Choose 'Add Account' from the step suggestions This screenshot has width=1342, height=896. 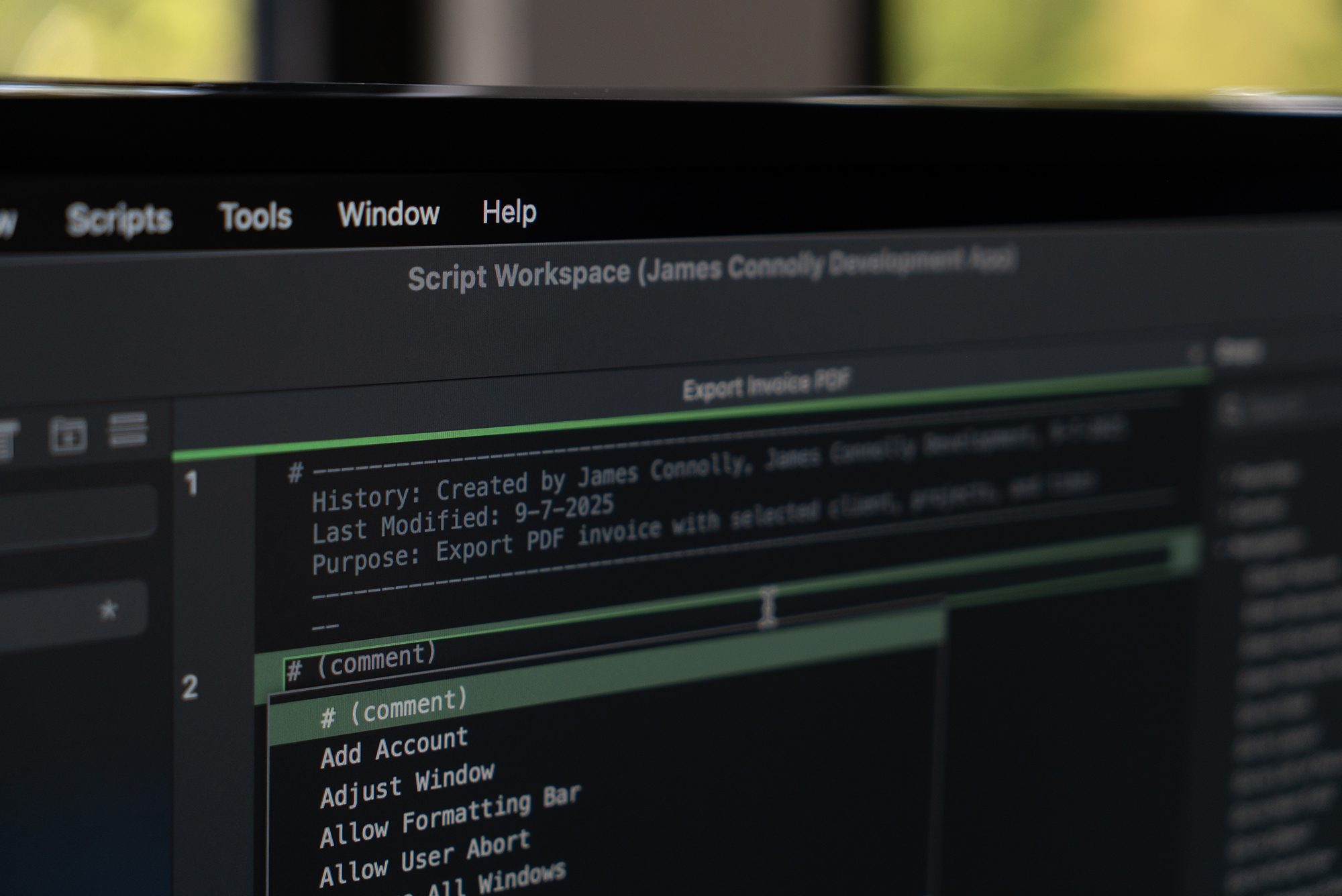(394, 746)
